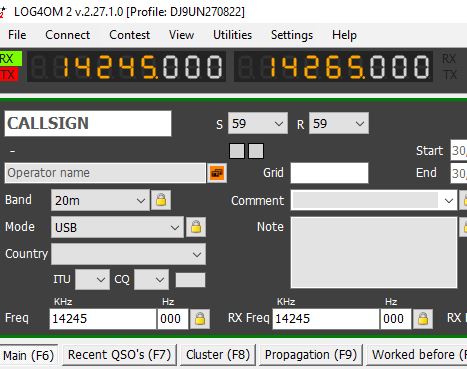Toggle the RX Freq lock icon
Image resolution: width=467 pixels, height=369 pixels.
pyautogui.click(x=423, y=319)
